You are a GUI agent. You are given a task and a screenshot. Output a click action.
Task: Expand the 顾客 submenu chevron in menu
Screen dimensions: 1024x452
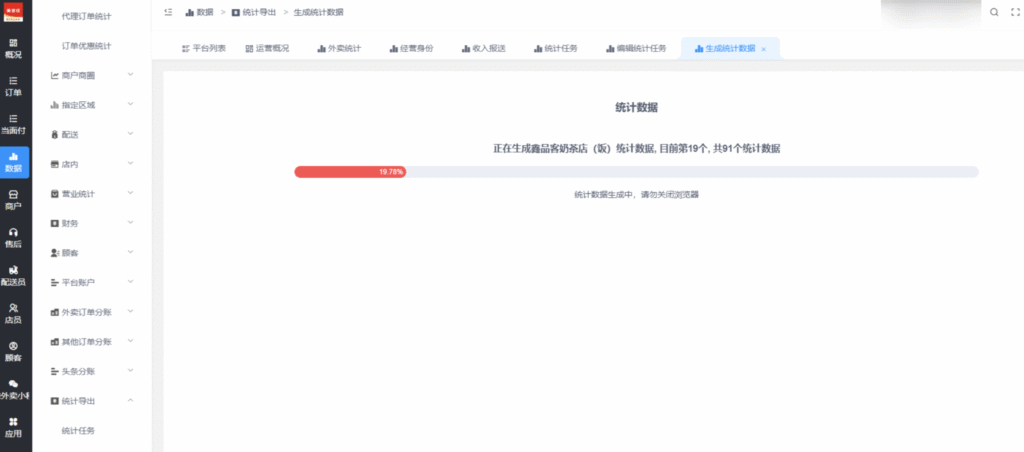pos(131,252)
